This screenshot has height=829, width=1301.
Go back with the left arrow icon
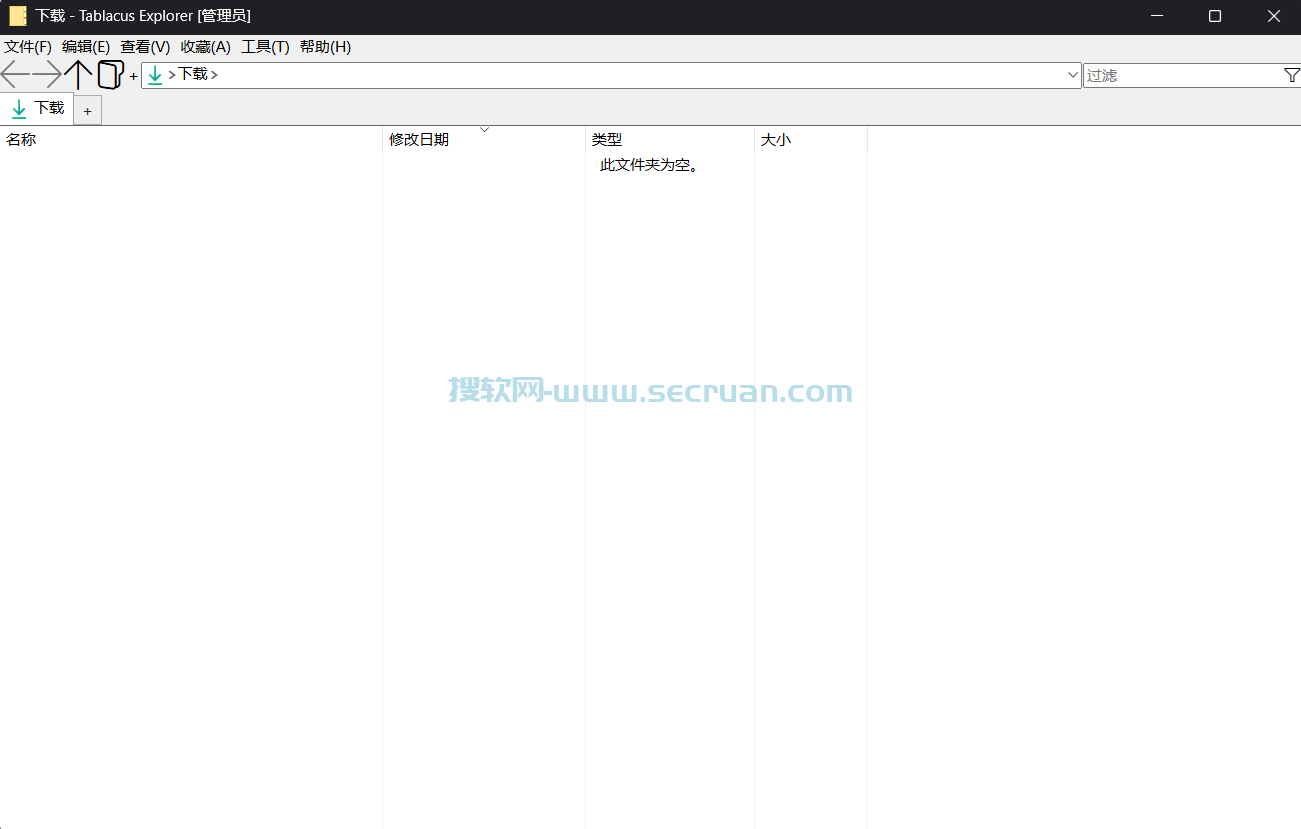(15, 74)
